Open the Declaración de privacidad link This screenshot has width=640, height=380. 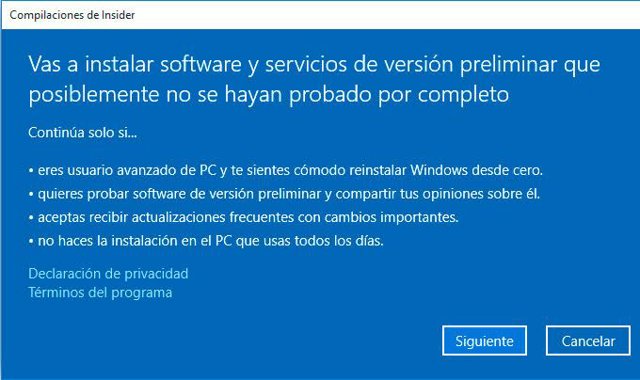108,273
